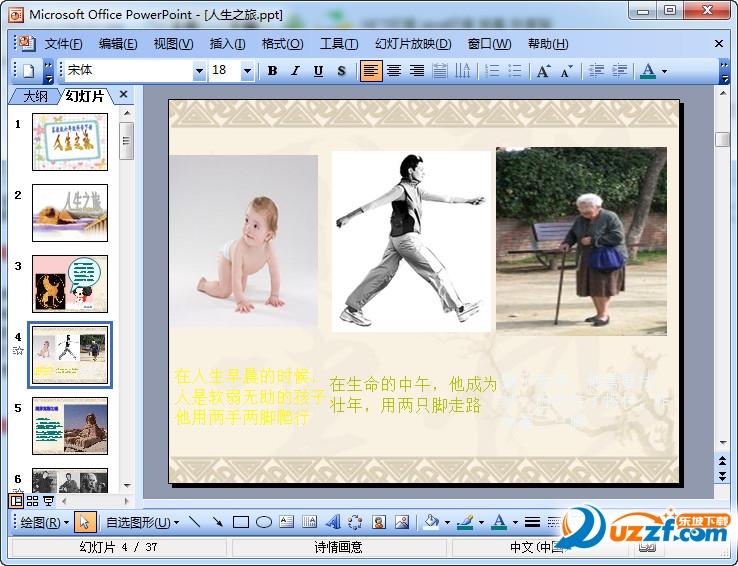738x566 pixels.
Task: Insert WordArt from the drawing toolbar
Action: coord(332,522)
